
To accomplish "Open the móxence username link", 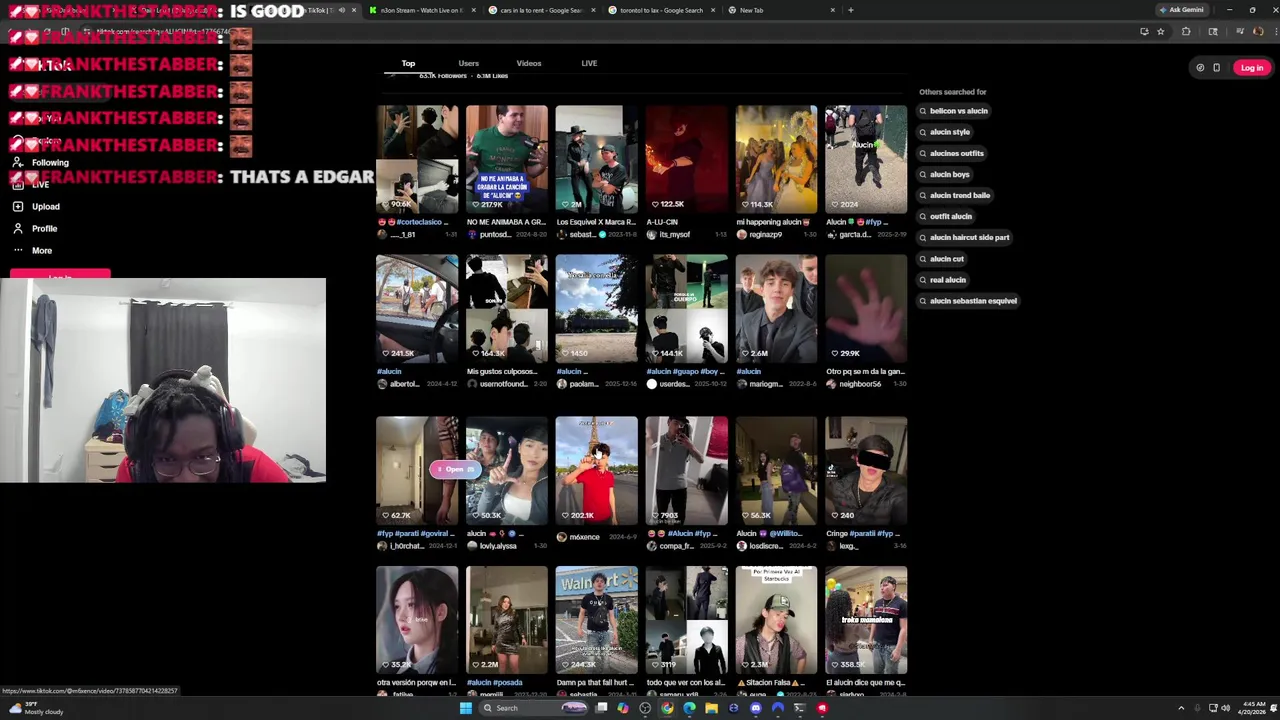I will (x=584, y=537).
